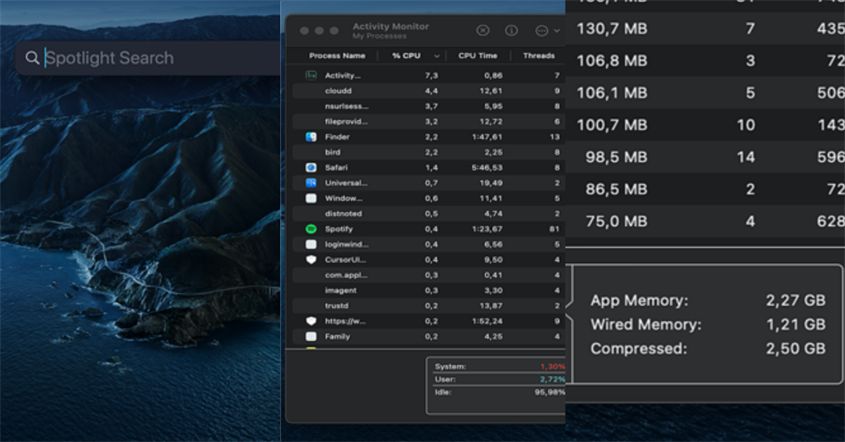845x442 pixels.
Task: Click the Idle CPU percentage 95,98%
Action: tap(550, 392)
